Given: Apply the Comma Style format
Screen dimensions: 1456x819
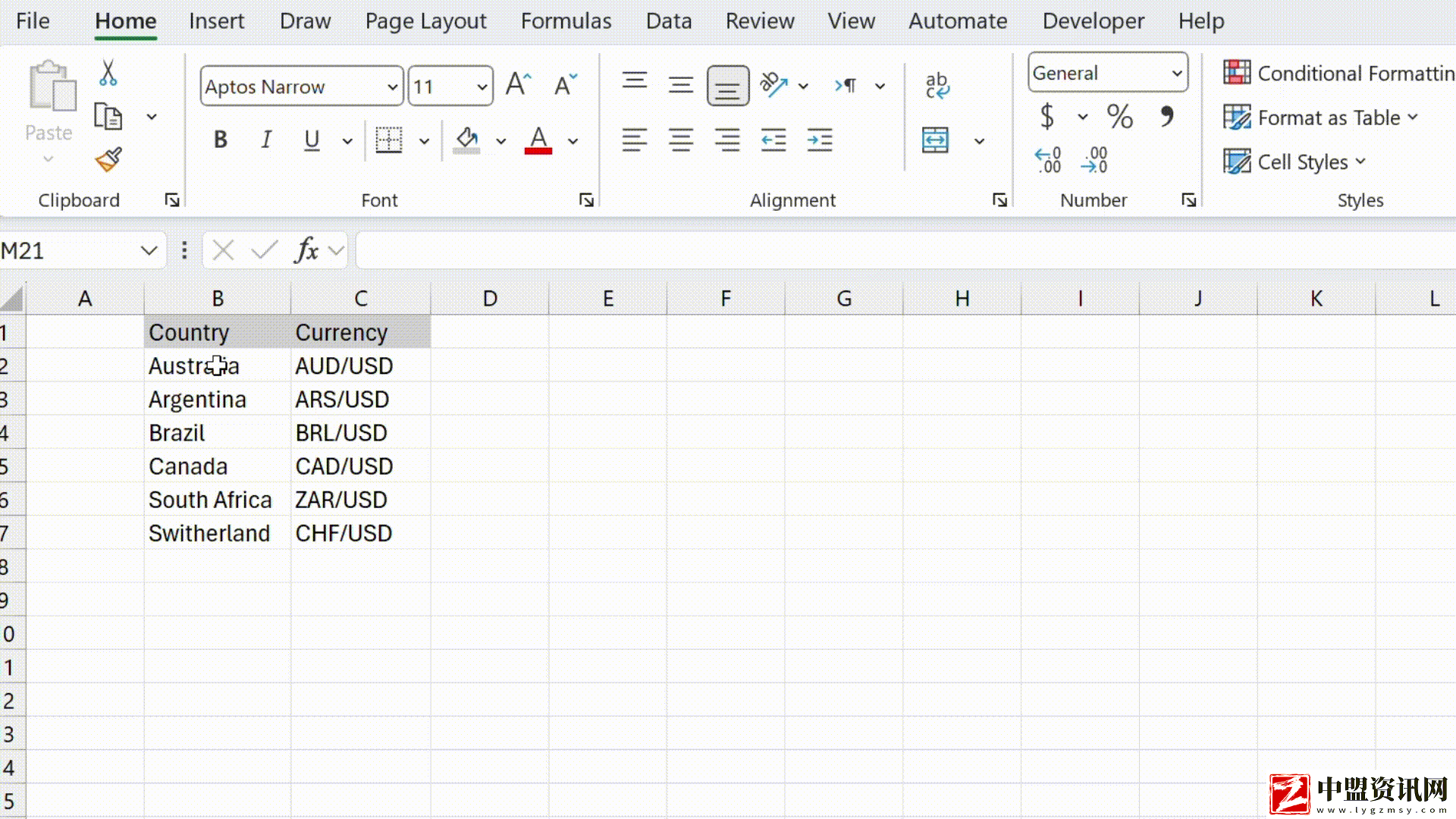Looking at the screenshot, I should click(1167, 115).
